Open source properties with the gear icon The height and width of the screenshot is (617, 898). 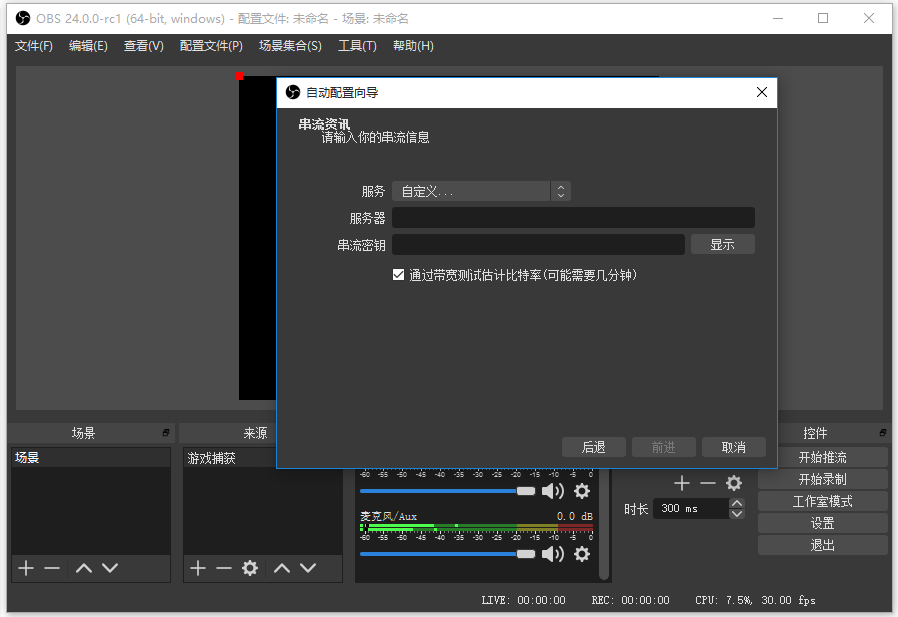pyautogui.click(x=249, y=568)
